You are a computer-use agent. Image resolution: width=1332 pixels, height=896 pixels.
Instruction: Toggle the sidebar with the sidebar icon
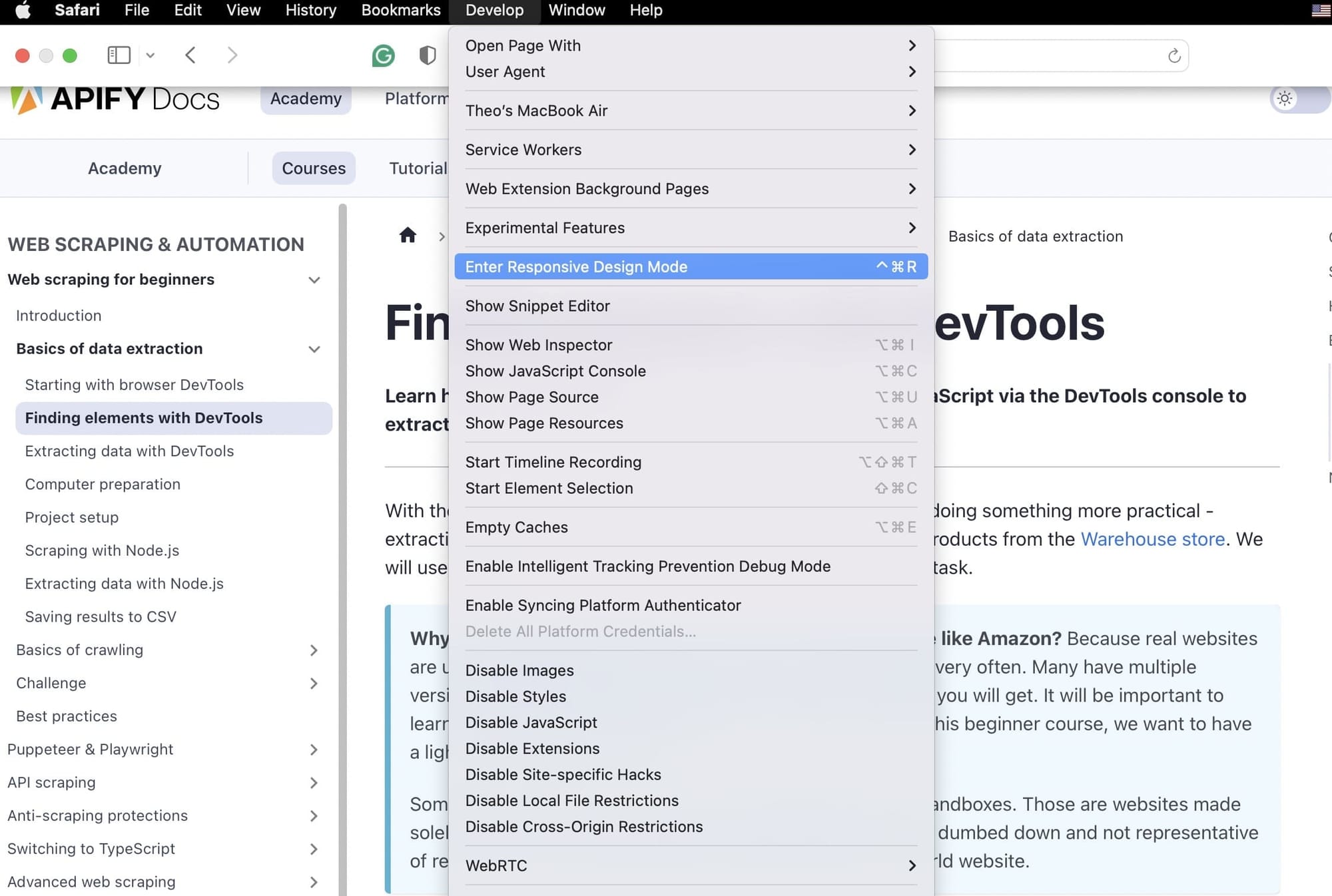119,55
